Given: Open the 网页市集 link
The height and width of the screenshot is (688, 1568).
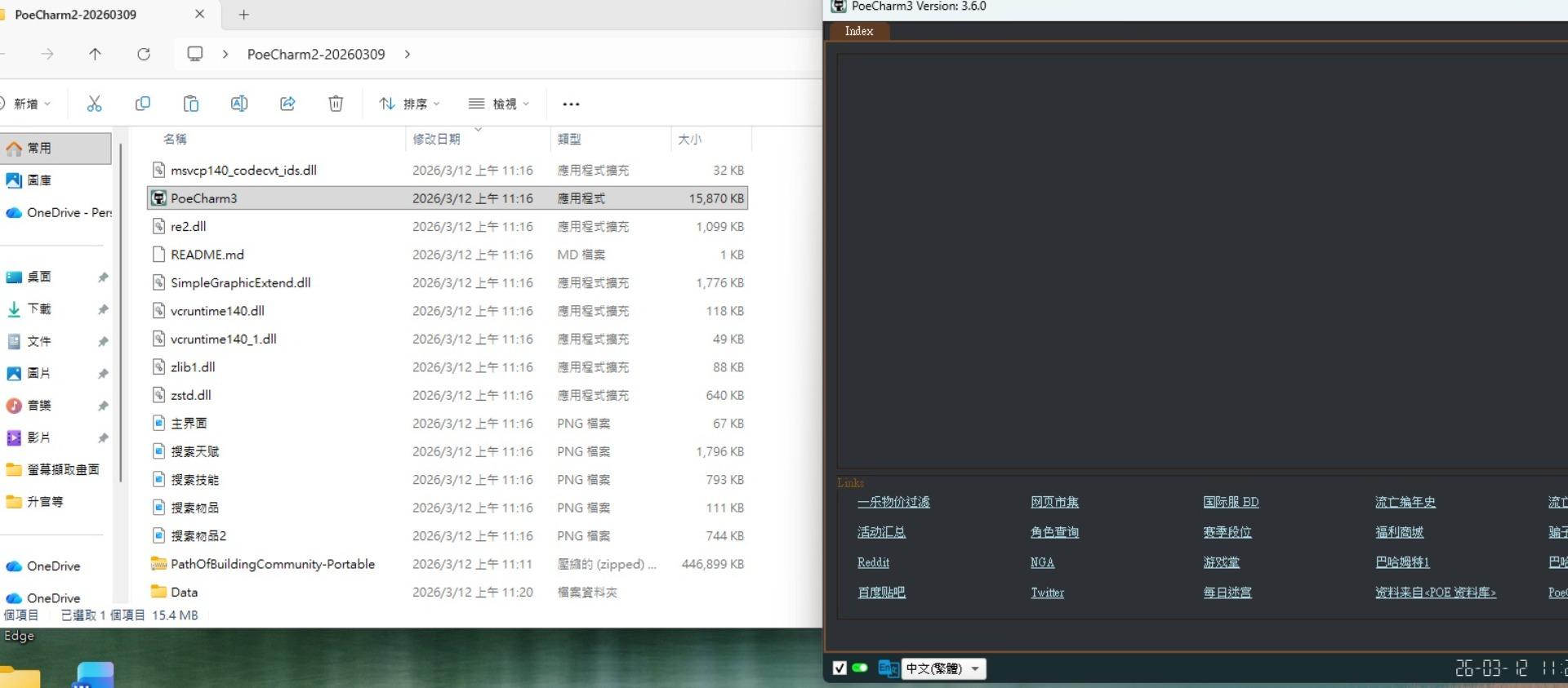Looking at the screenshot, I should coord(1054,502).
